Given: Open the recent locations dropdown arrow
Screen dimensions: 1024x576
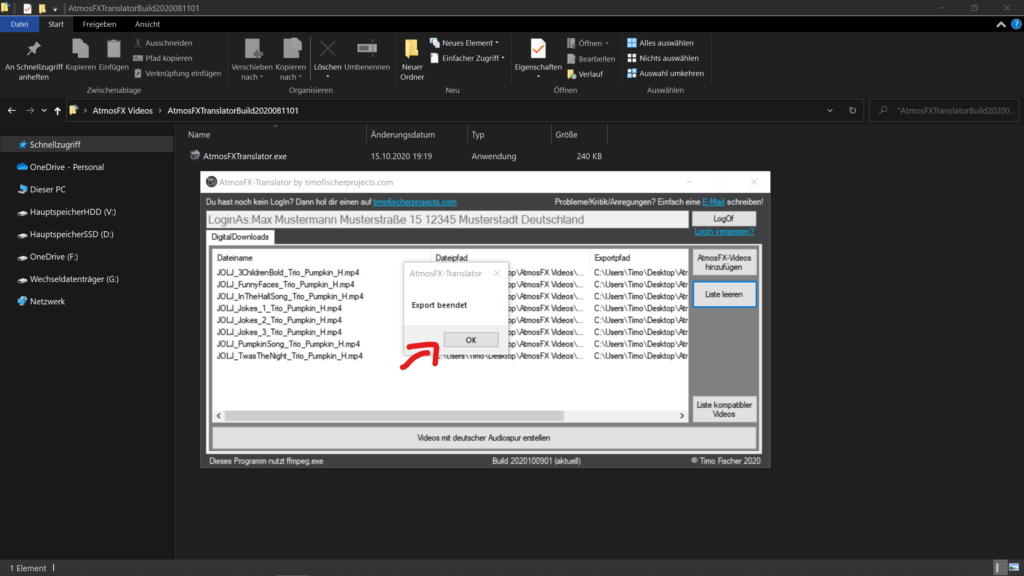Looking at the screenshot, I should pos(44,110).
